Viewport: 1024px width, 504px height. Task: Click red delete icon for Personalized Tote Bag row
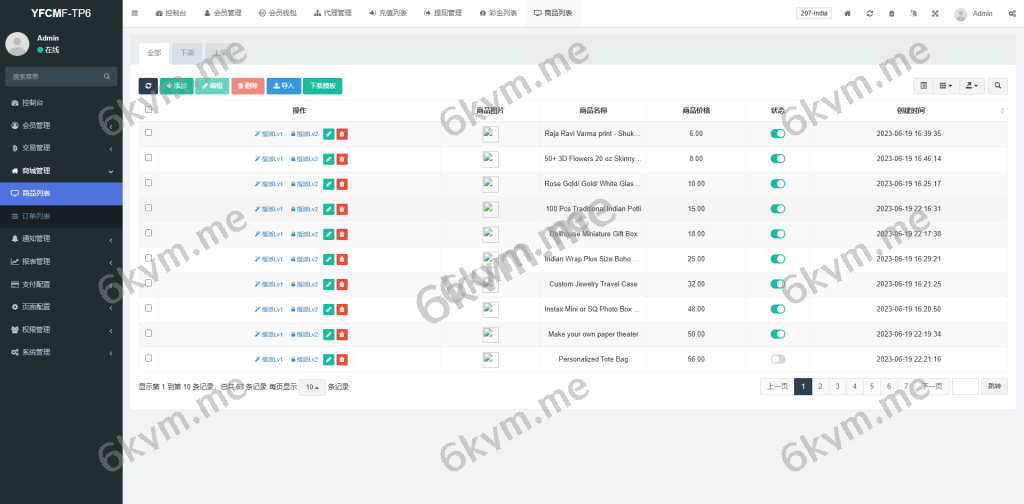tap(342, 359)
